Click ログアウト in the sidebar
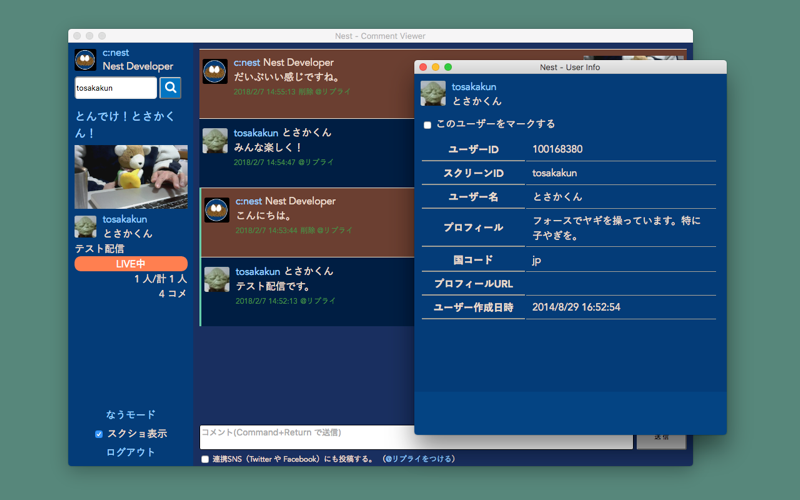 pyautogui.click(x=131, y=452)
